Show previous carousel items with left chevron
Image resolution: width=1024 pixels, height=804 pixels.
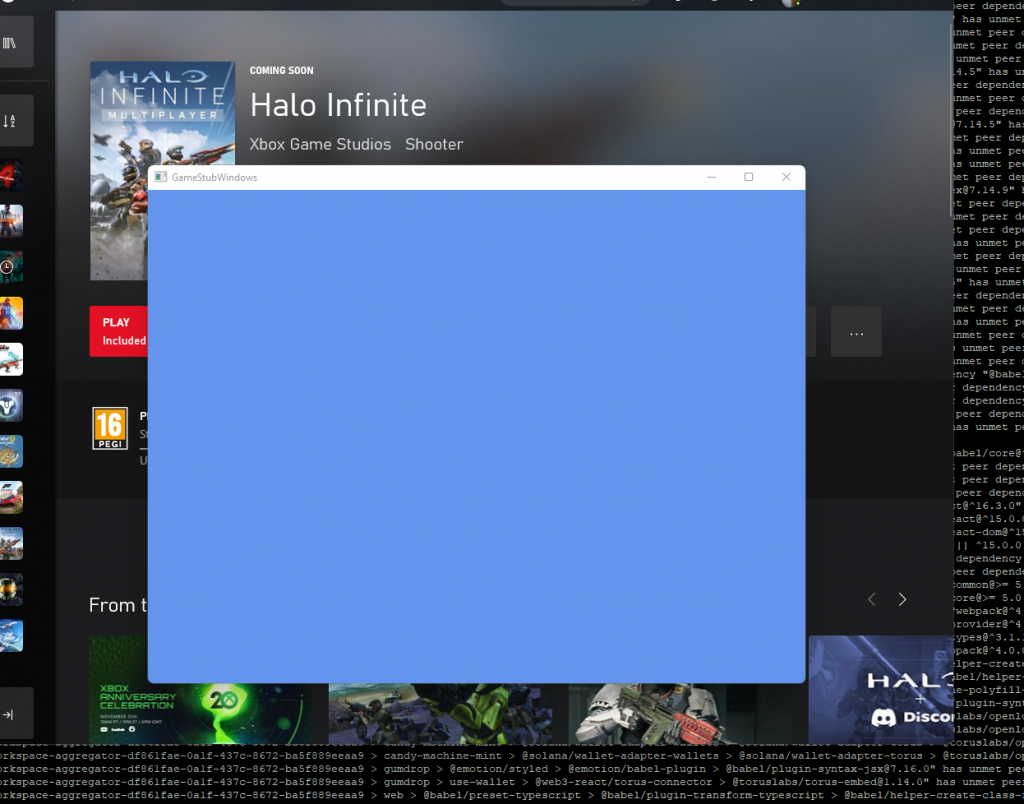[872, 600]
